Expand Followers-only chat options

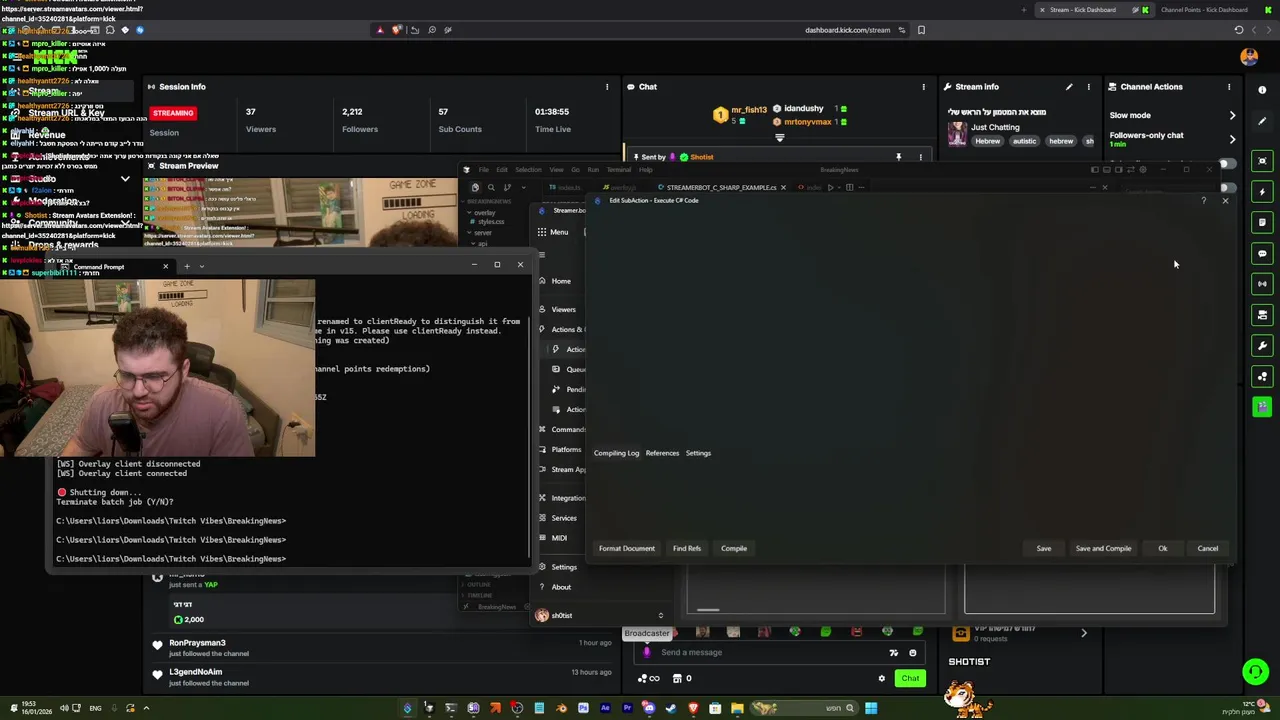(x=1232, y=139)
